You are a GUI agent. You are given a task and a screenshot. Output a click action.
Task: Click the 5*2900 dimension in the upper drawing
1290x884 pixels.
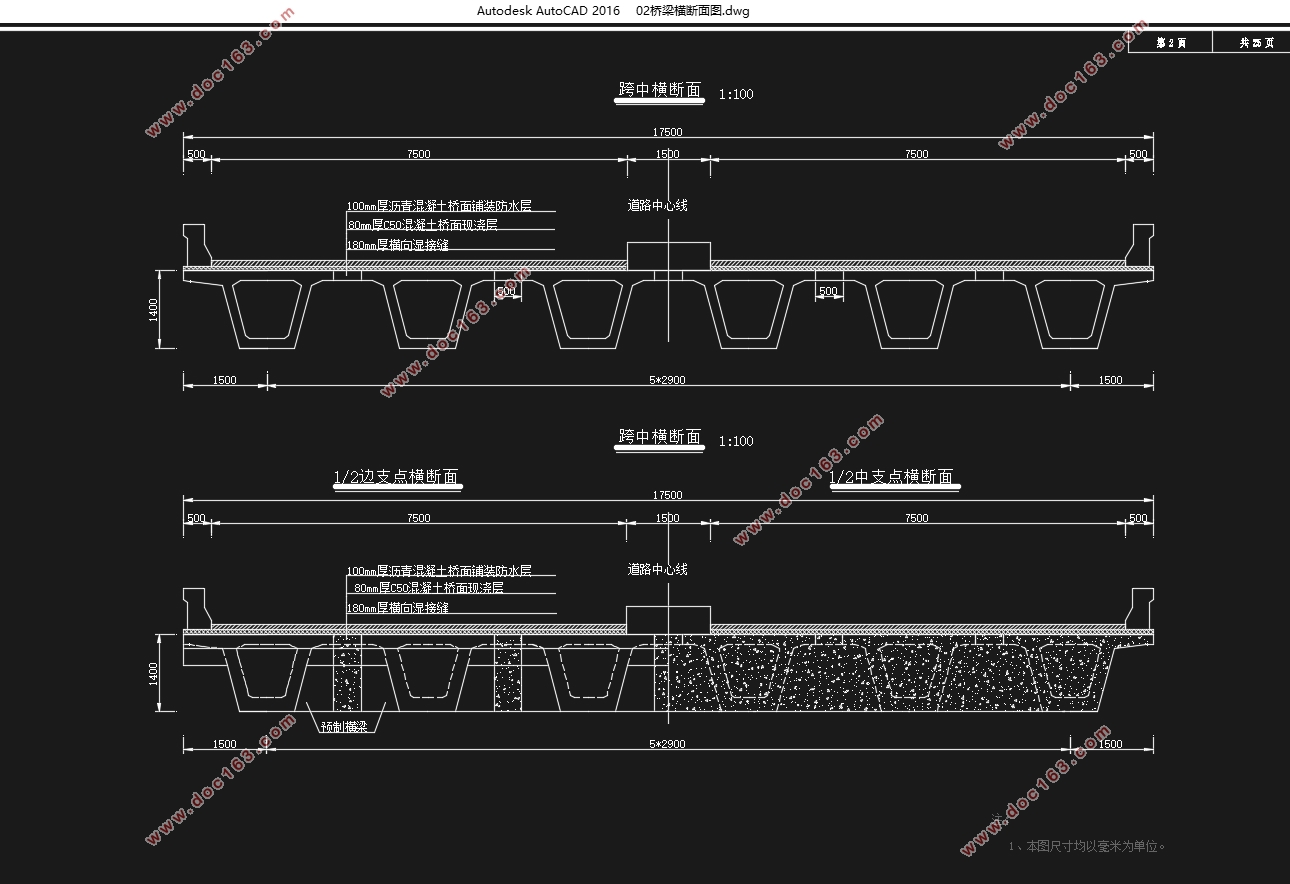click(x=667, y=380)
